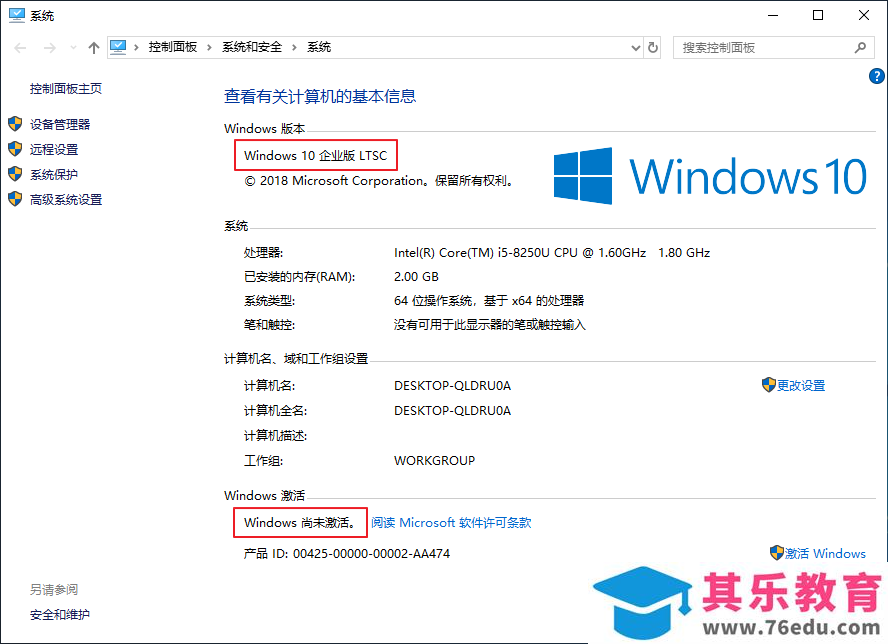888x644 pixels.
Task: Select 系统和安全 breadcrumb
Action: pyautogui.click(x=252, y=47)
